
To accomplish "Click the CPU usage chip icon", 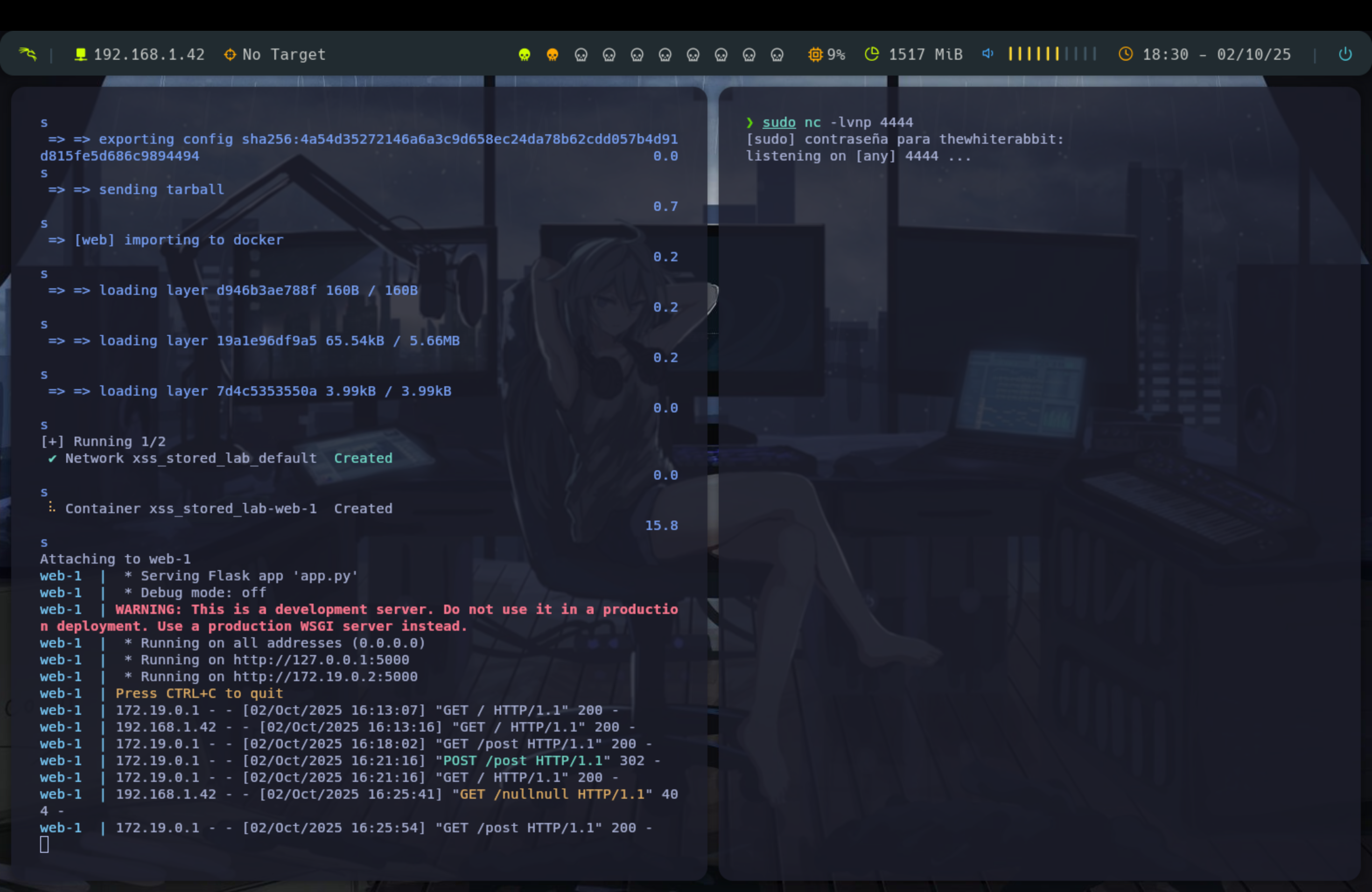I will coord(814,54).
